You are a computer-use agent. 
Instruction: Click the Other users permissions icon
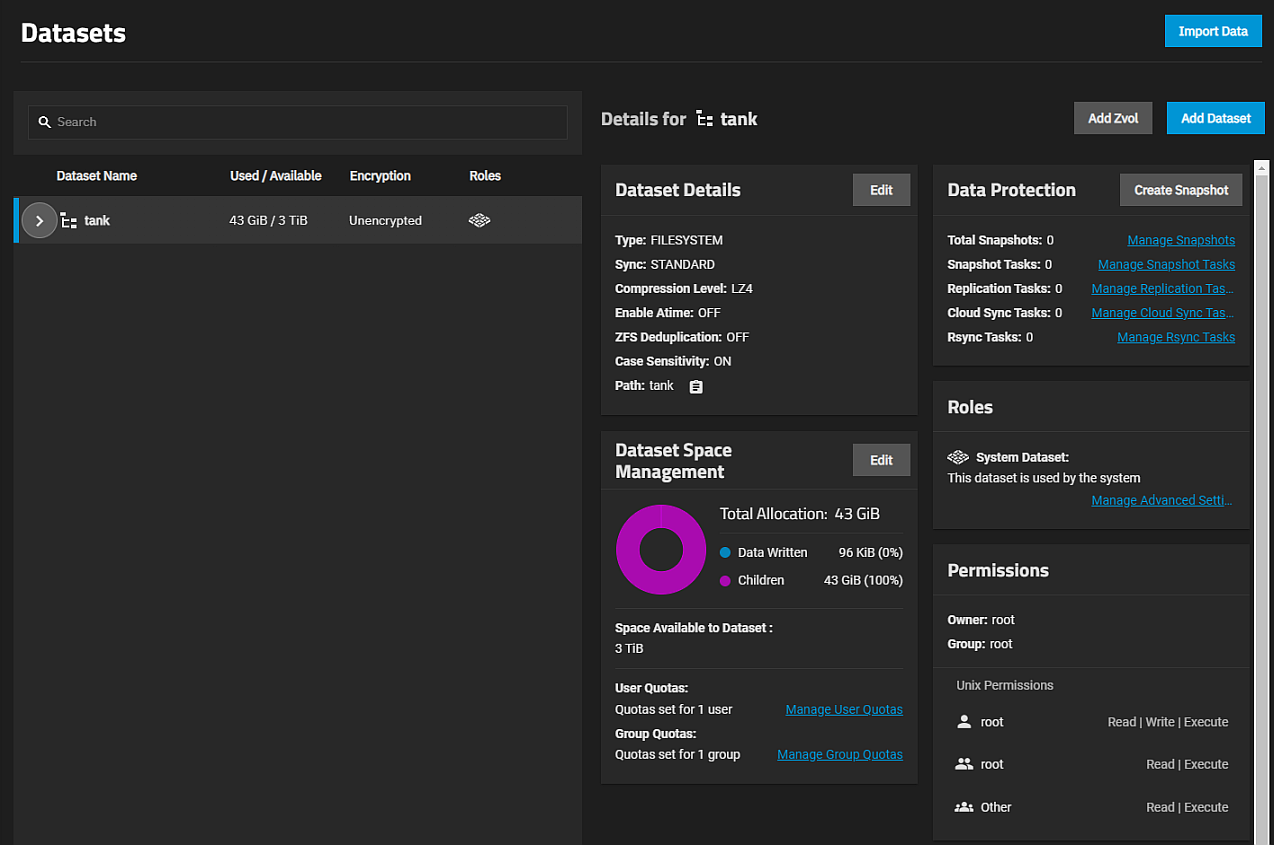pos(964,807)
